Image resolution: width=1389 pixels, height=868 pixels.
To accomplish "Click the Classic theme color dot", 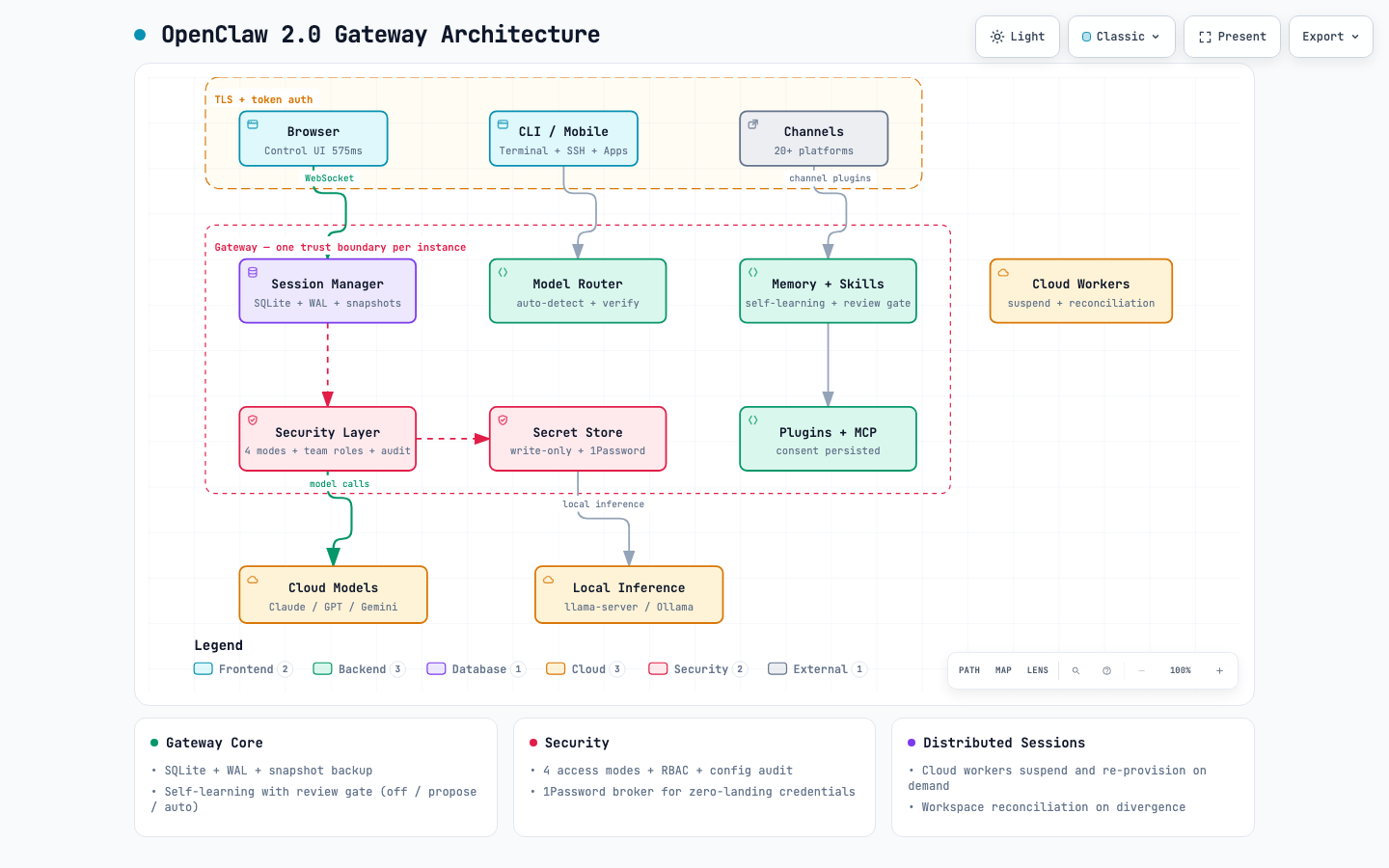I will 1087,37.
